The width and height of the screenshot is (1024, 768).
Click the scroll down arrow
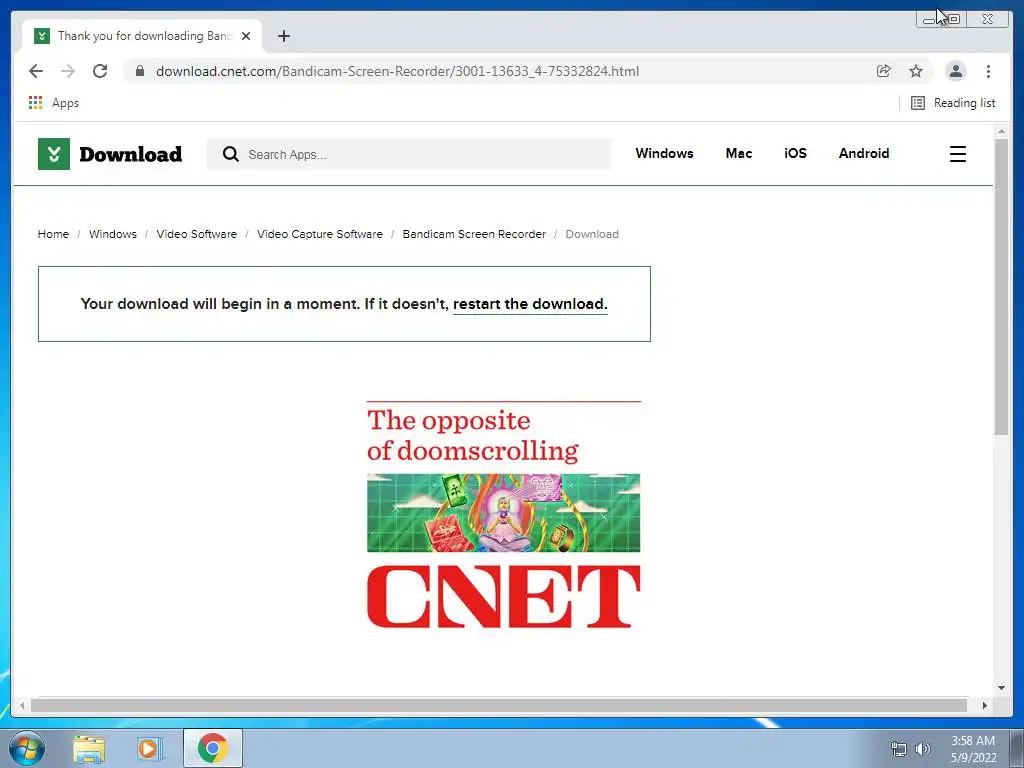(x=1001, y=688)
